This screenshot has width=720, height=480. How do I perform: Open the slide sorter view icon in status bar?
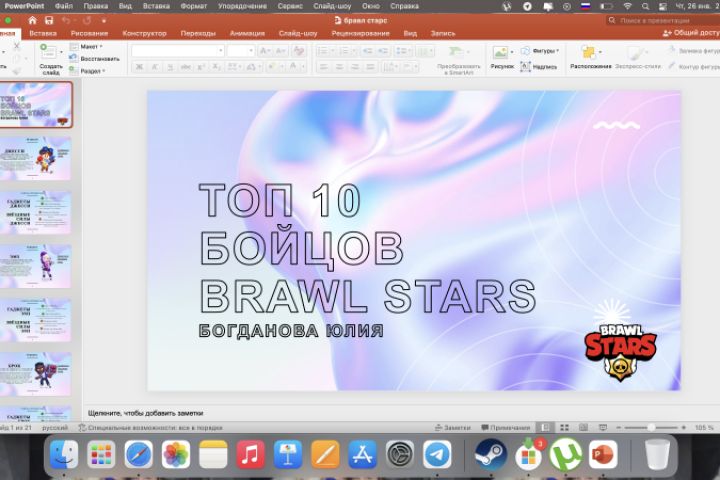(564, 428)
